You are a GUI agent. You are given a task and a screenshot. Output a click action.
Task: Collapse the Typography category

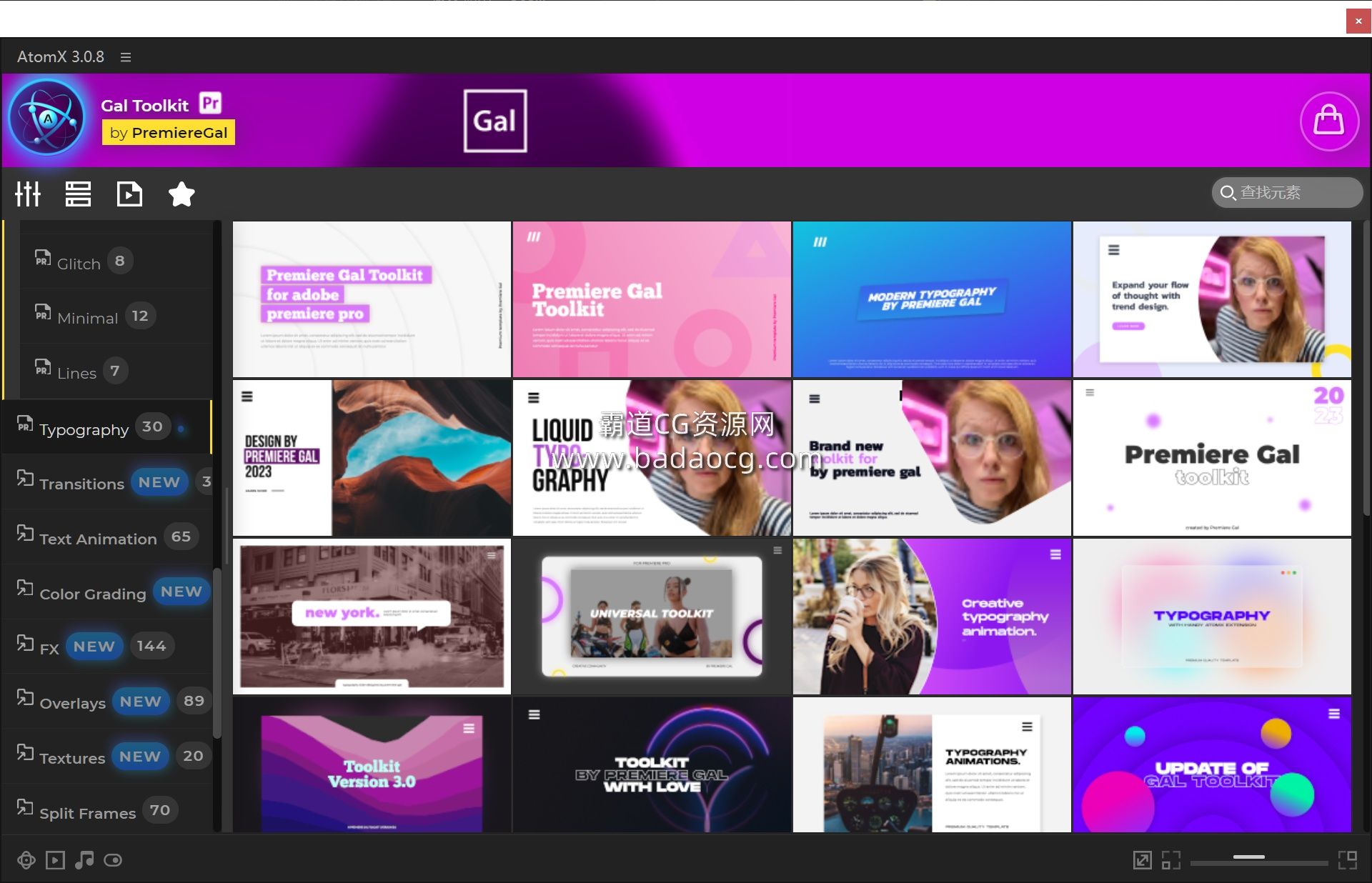(x=107, y=426)
